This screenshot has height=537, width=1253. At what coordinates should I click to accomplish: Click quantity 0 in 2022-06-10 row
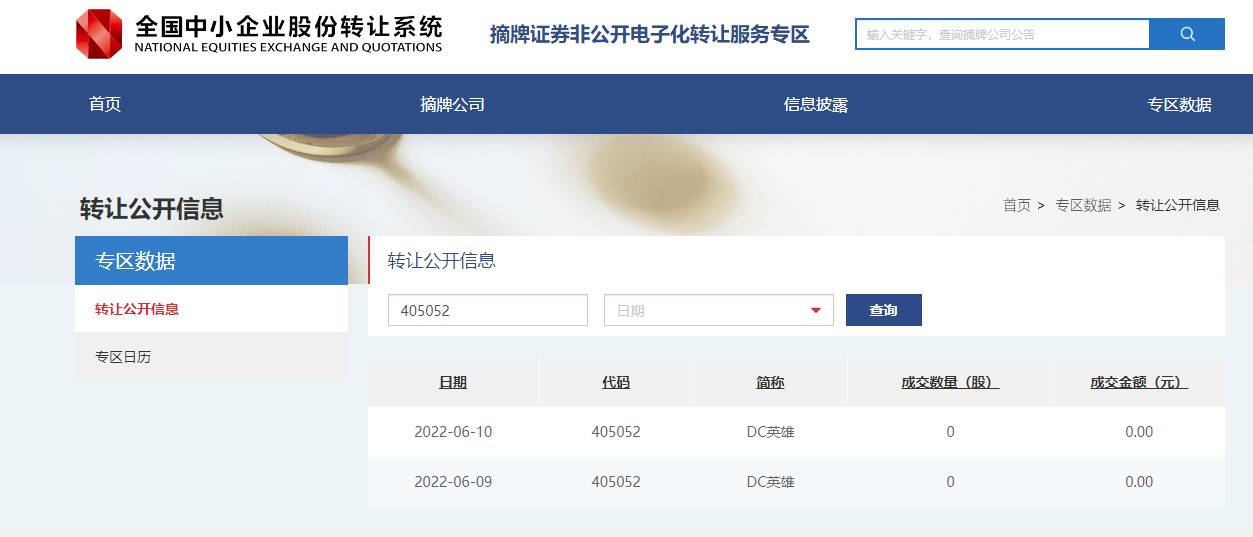[950, 432]
